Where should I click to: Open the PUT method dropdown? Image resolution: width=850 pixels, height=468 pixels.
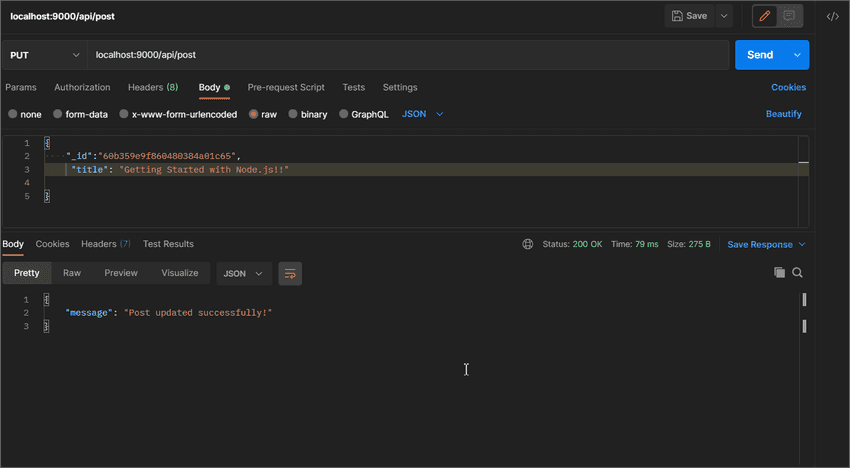coord(45,55)
